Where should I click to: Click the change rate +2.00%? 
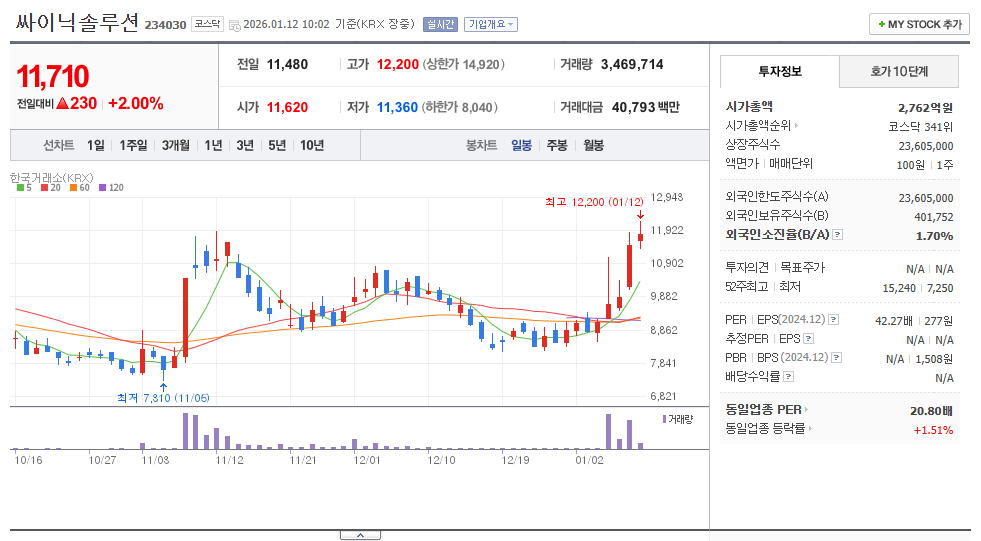pyautogui.click(x=136, y=104)
